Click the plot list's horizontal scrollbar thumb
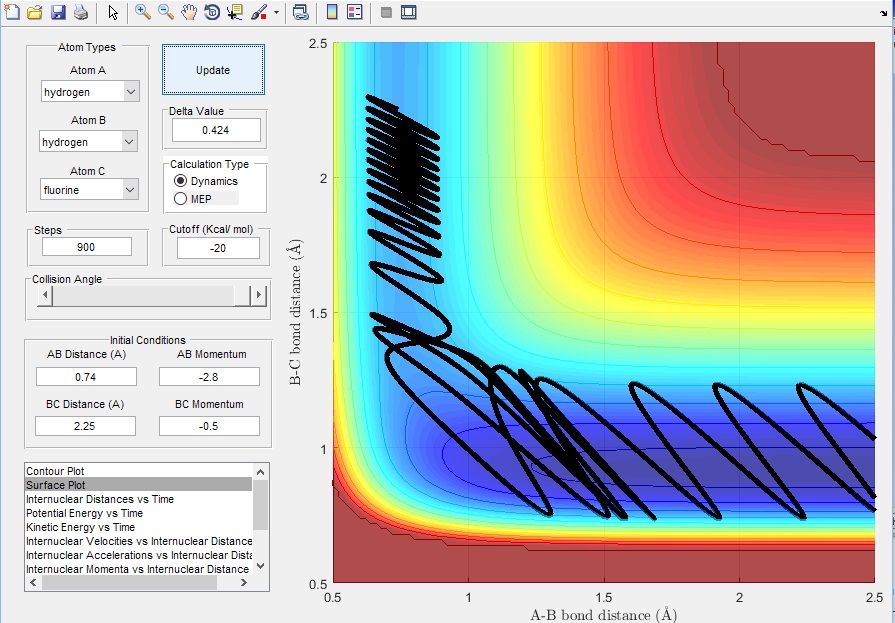 (x=130, y=582)
